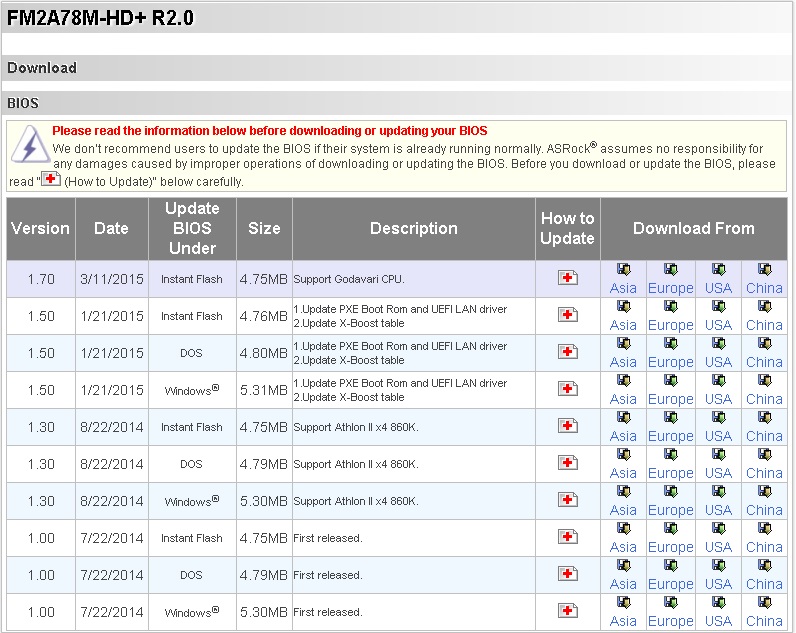Open How to Update icon for 1.50 DOS row
Viewport: 796px width, 633px height.
(x=568, y=352)
